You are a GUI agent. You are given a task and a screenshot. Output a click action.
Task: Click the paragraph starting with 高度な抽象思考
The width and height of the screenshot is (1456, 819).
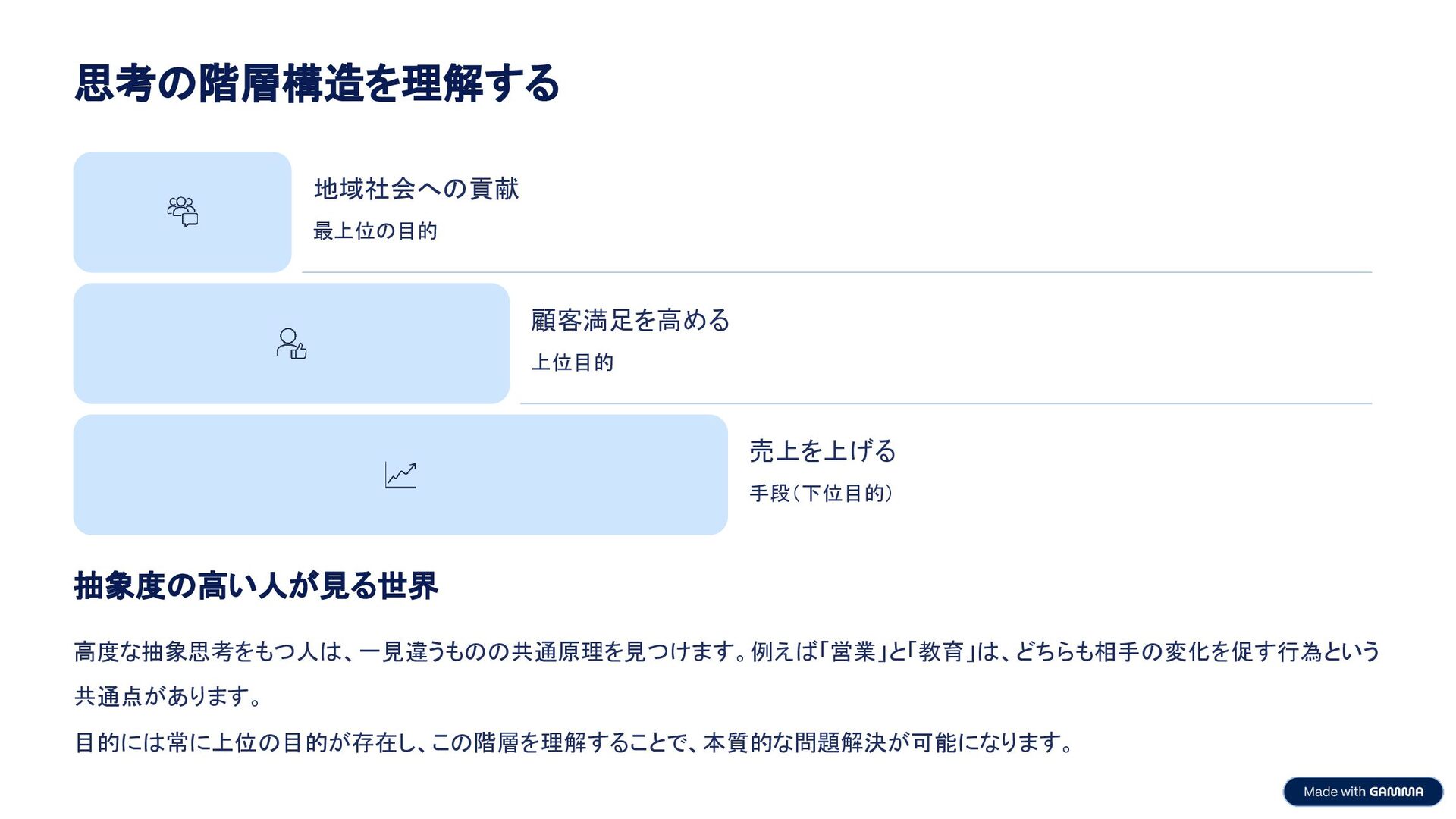coord(726,651)
